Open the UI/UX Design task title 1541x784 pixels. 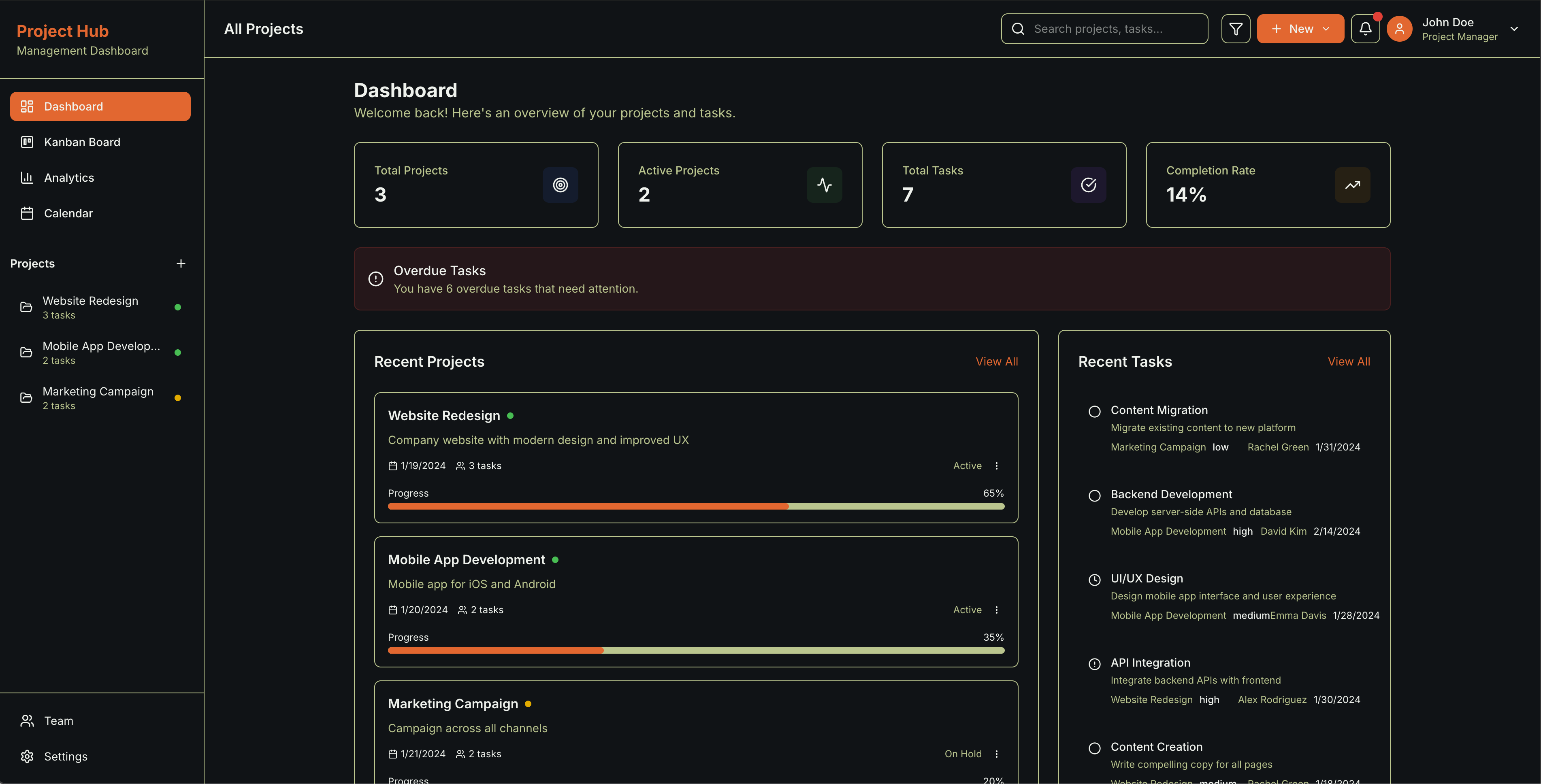[x=1146, y=578]
